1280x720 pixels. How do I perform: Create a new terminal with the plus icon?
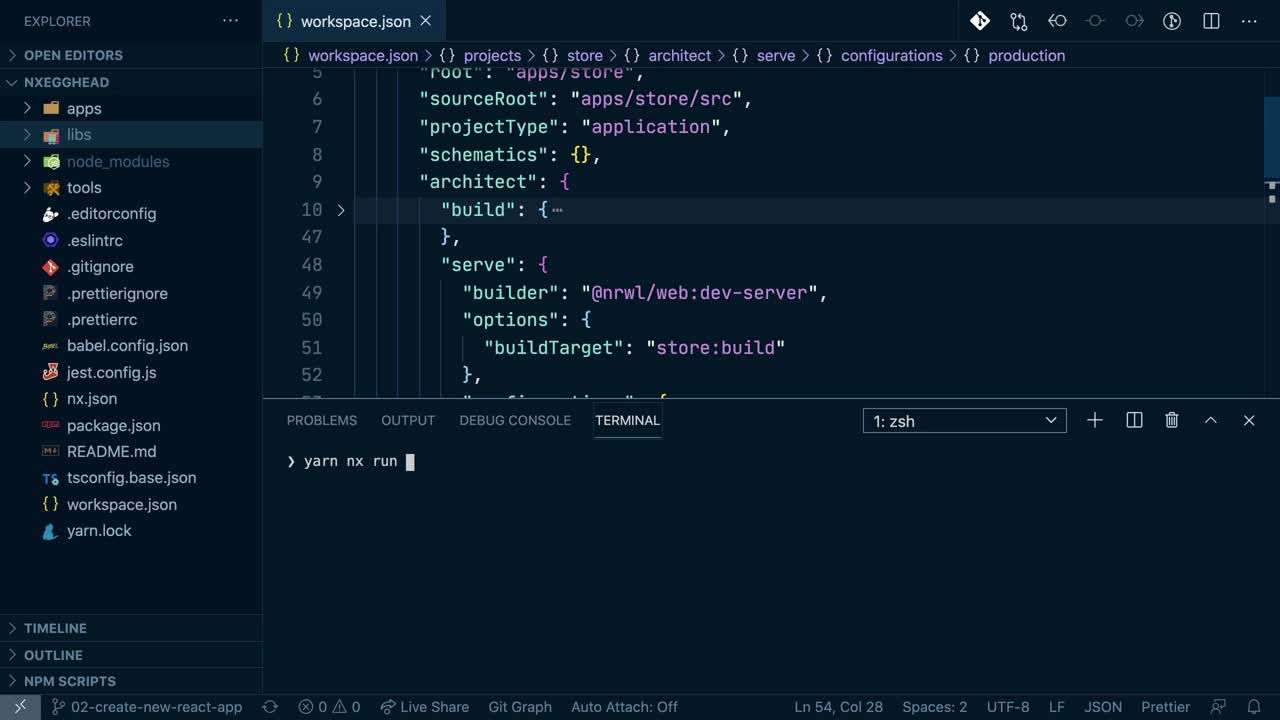(1094, 420)
